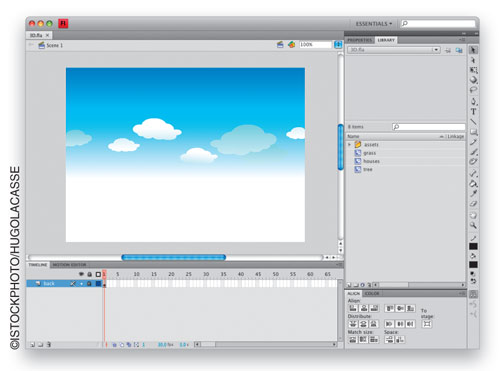Select the Eyedropper tool
The height and width of the screenshot is (371, 500).
[x=473, y=193]
